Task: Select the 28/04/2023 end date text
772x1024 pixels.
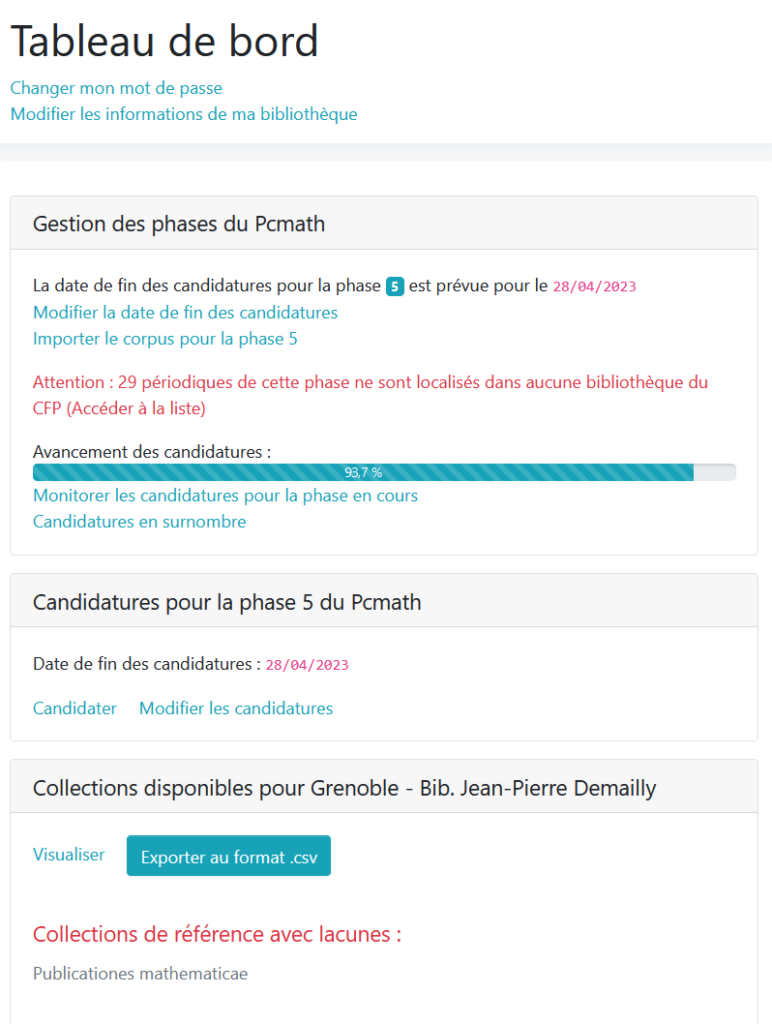Action: [306, 664]
